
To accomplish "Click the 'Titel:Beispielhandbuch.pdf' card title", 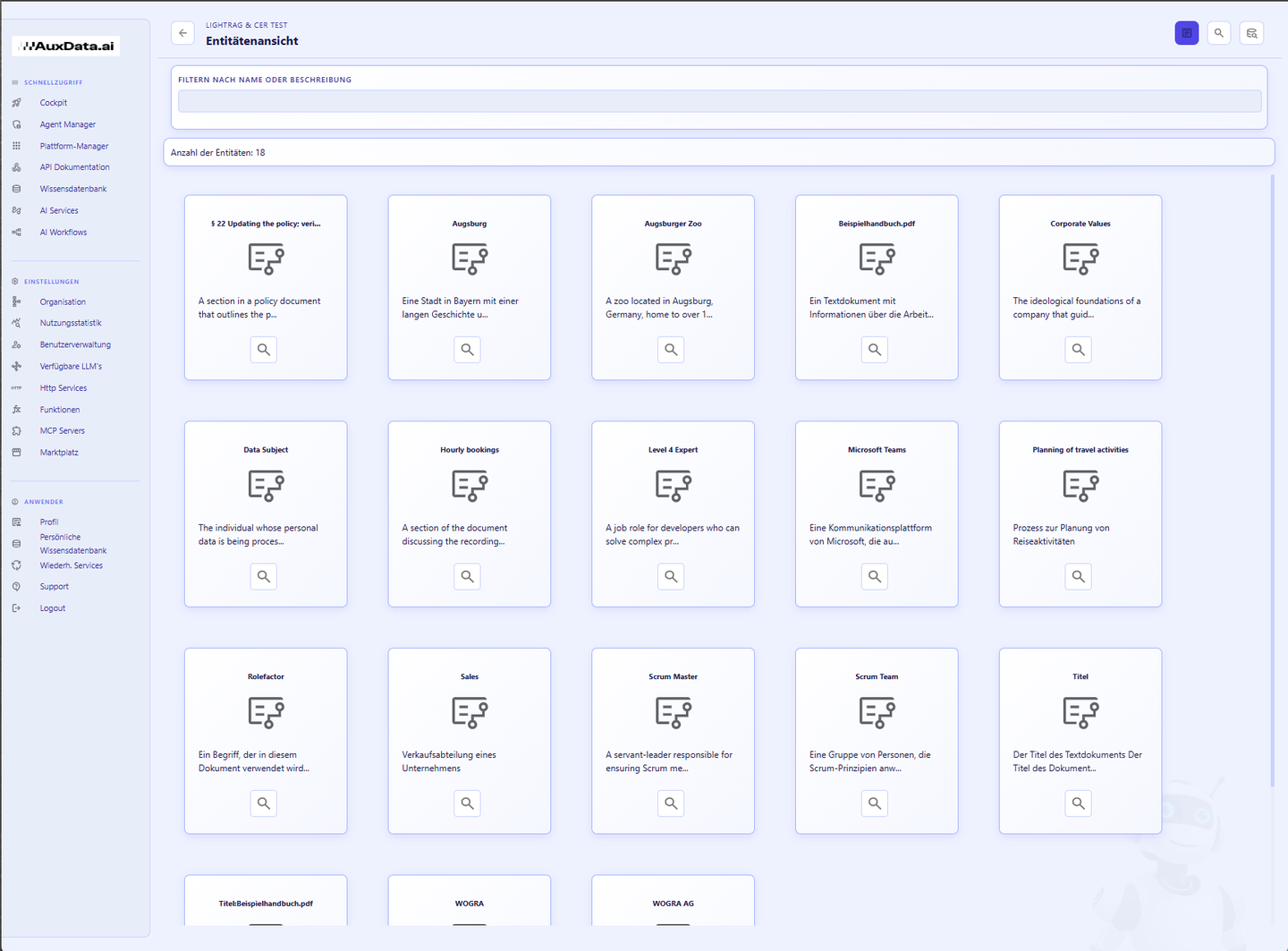I will point(266,904).
